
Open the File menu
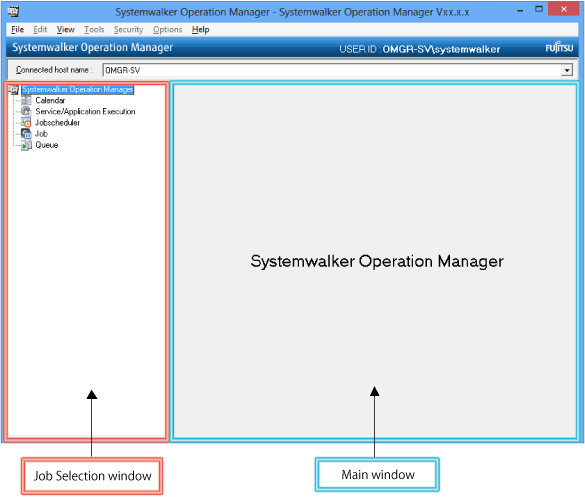pos(18,29)
